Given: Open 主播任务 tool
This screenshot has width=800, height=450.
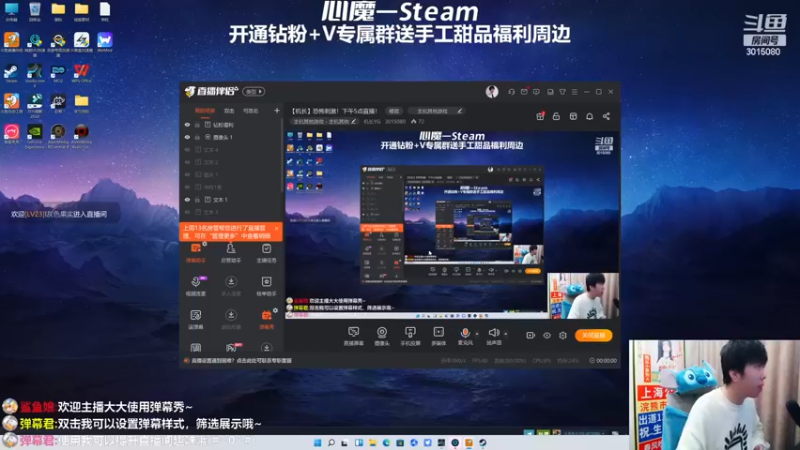Looking at the screenshot, I should 266,253.
